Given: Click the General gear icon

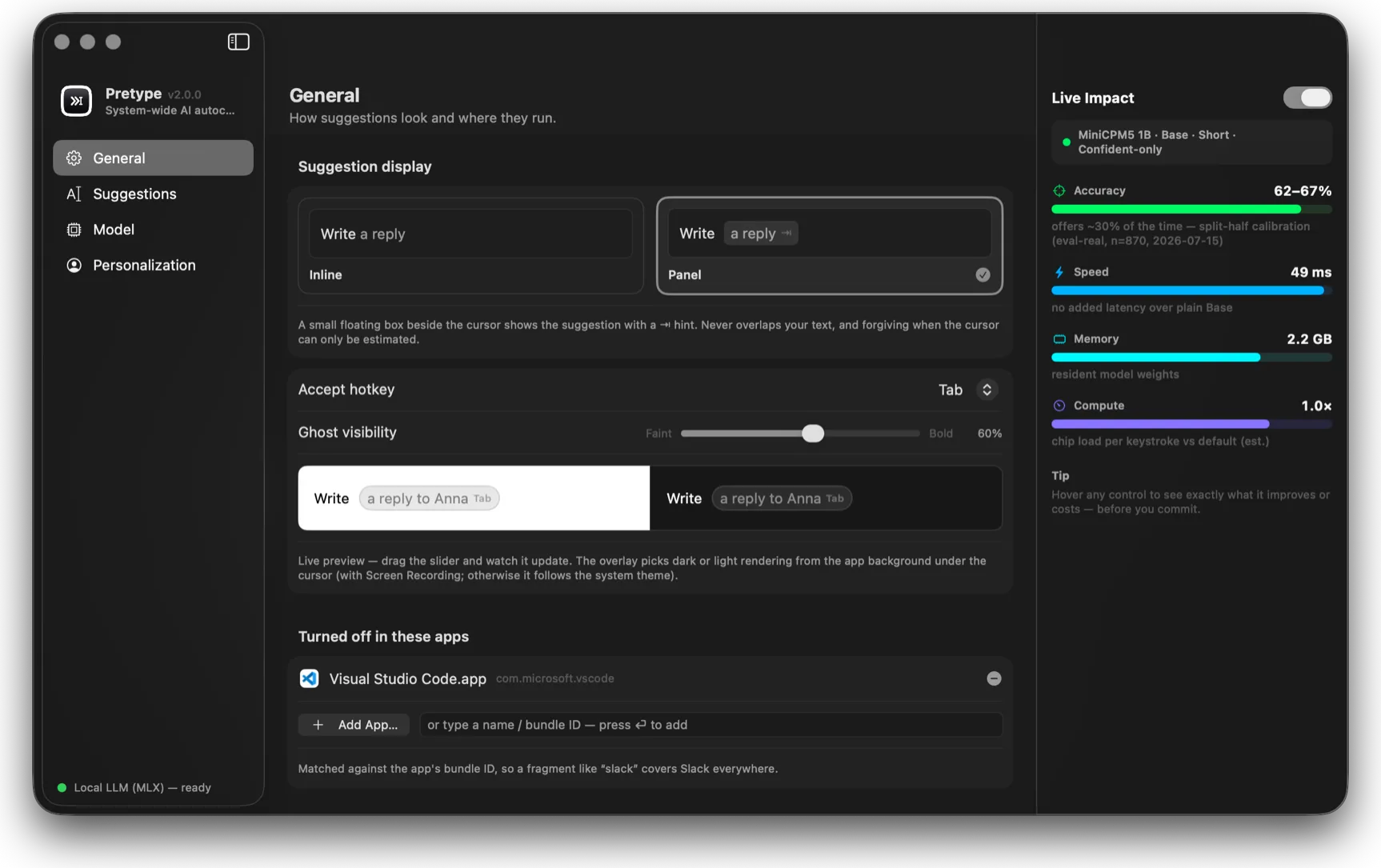Looking at the screenshot, I should point(74,158).
